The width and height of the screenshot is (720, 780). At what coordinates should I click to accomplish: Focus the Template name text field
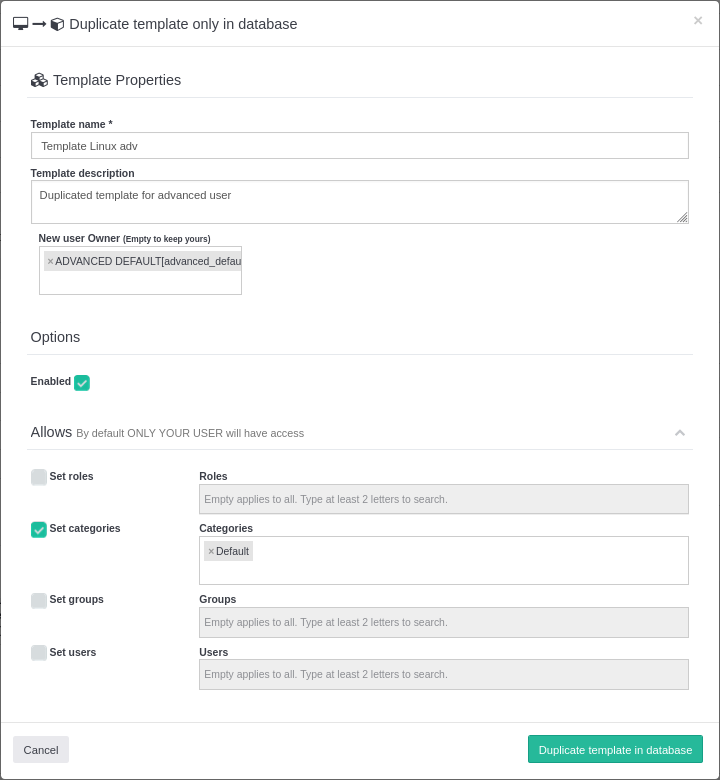coord(359,146)
